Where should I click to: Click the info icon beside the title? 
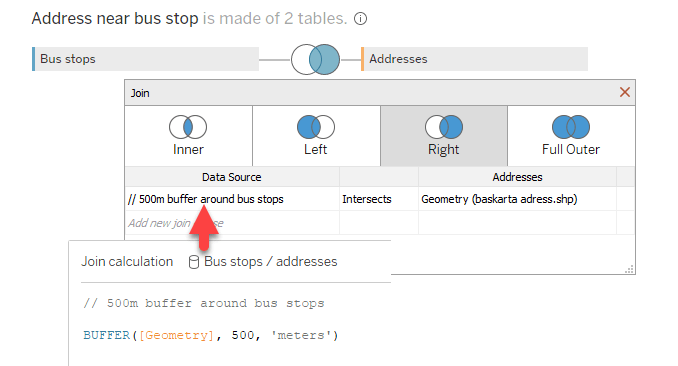(x=360, y=19)
